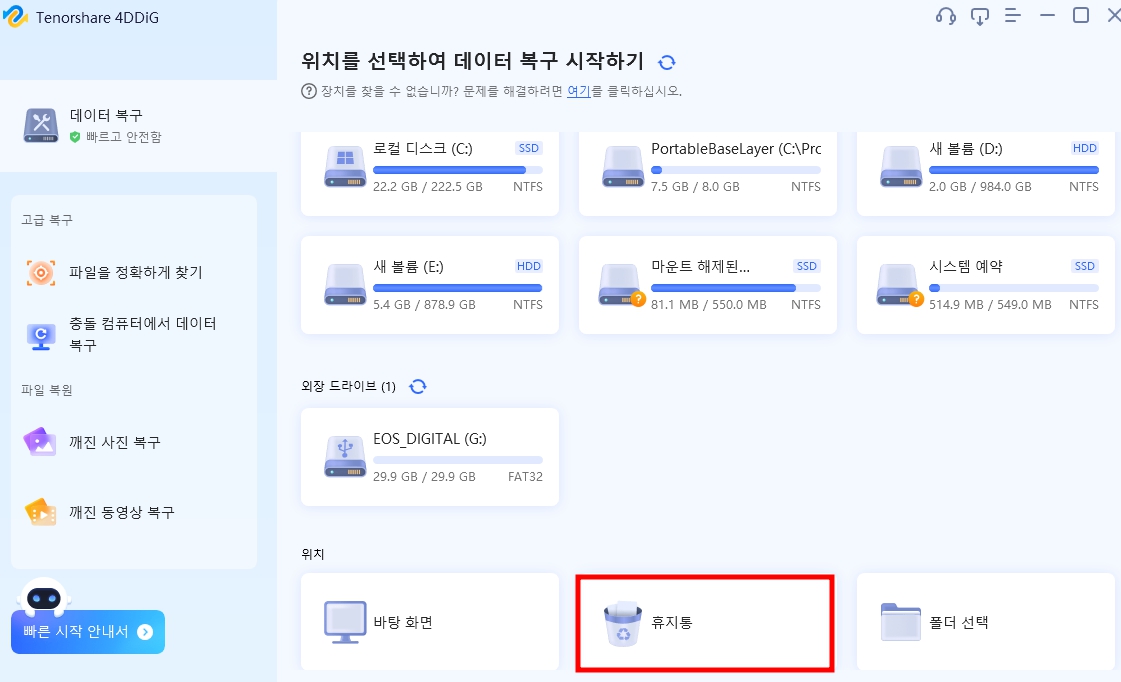This screenshot has height=682, width=1121.
Task: Select the 시스템 예약 partition
Action: [986, 285]
